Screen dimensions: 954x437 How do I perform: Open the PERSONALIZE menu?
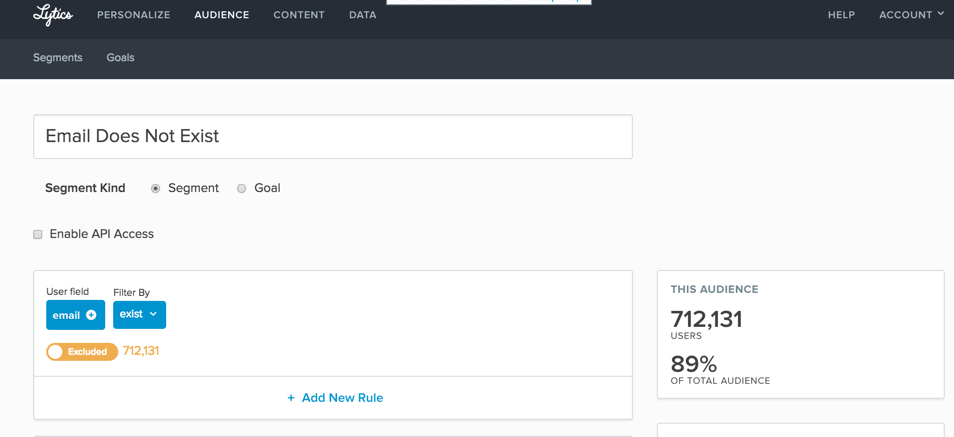[x=134, y=15]
